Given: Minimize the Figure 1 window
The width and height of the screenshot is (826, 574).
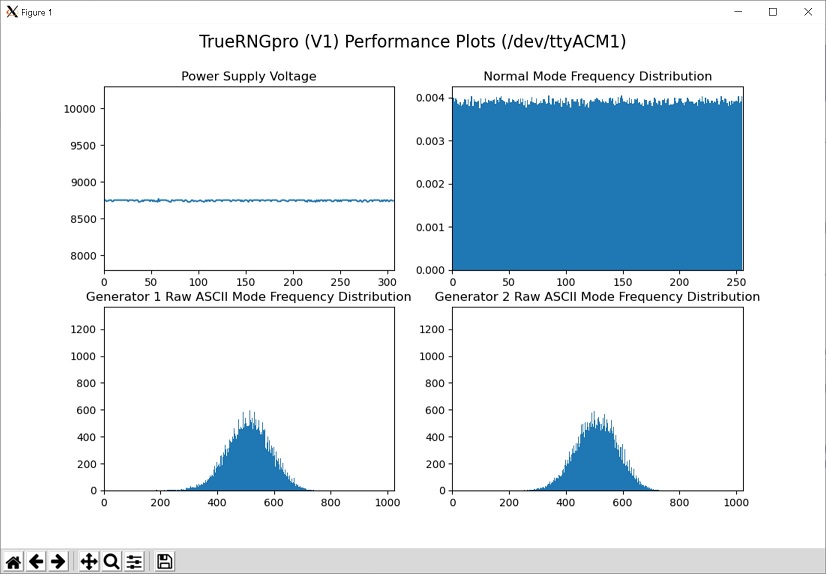Looking at the screenshot, I should tap(738, 12).
